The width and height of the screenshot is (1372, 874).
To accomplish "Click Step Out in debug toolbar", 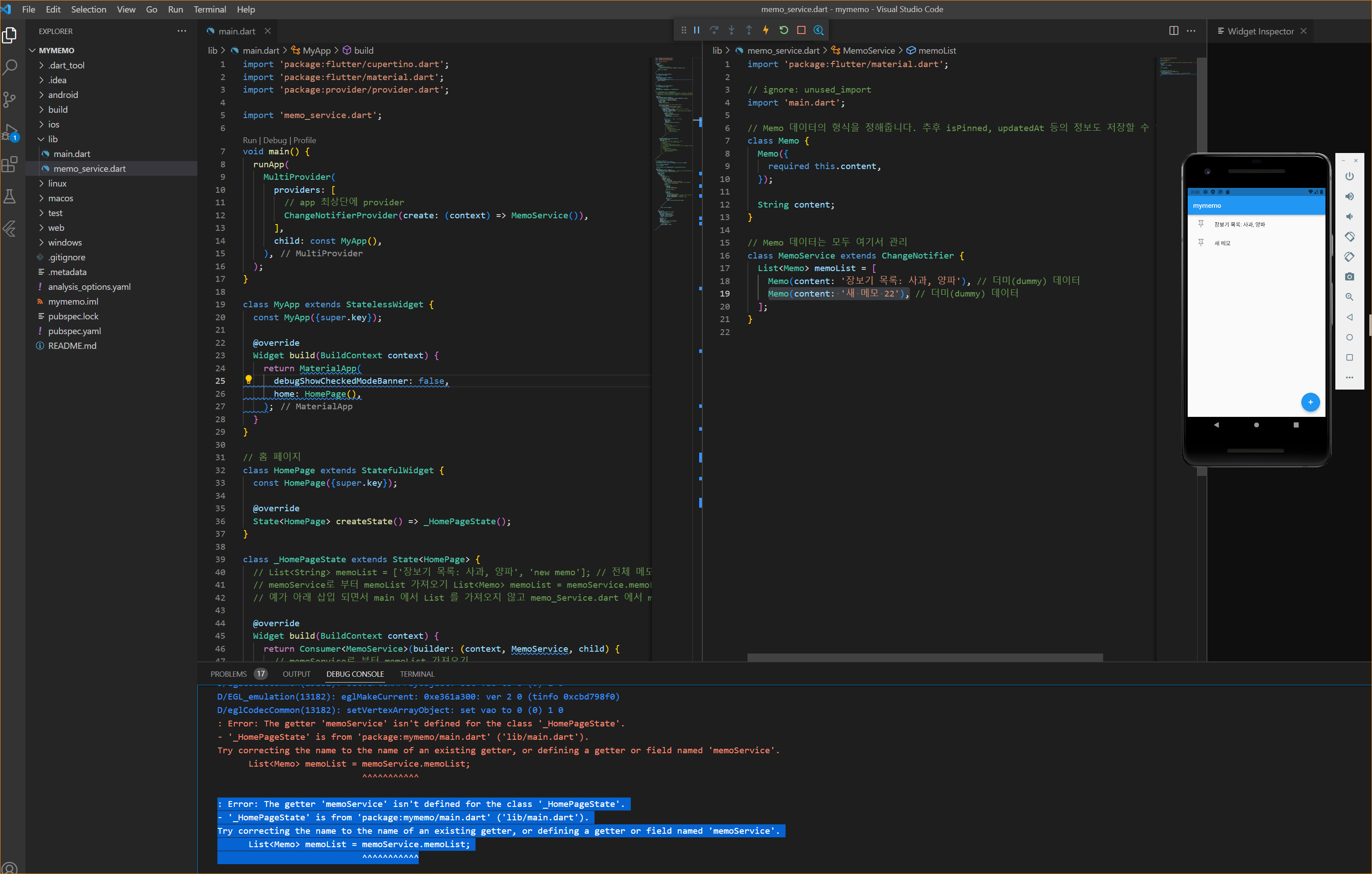I will pos(749,30).
